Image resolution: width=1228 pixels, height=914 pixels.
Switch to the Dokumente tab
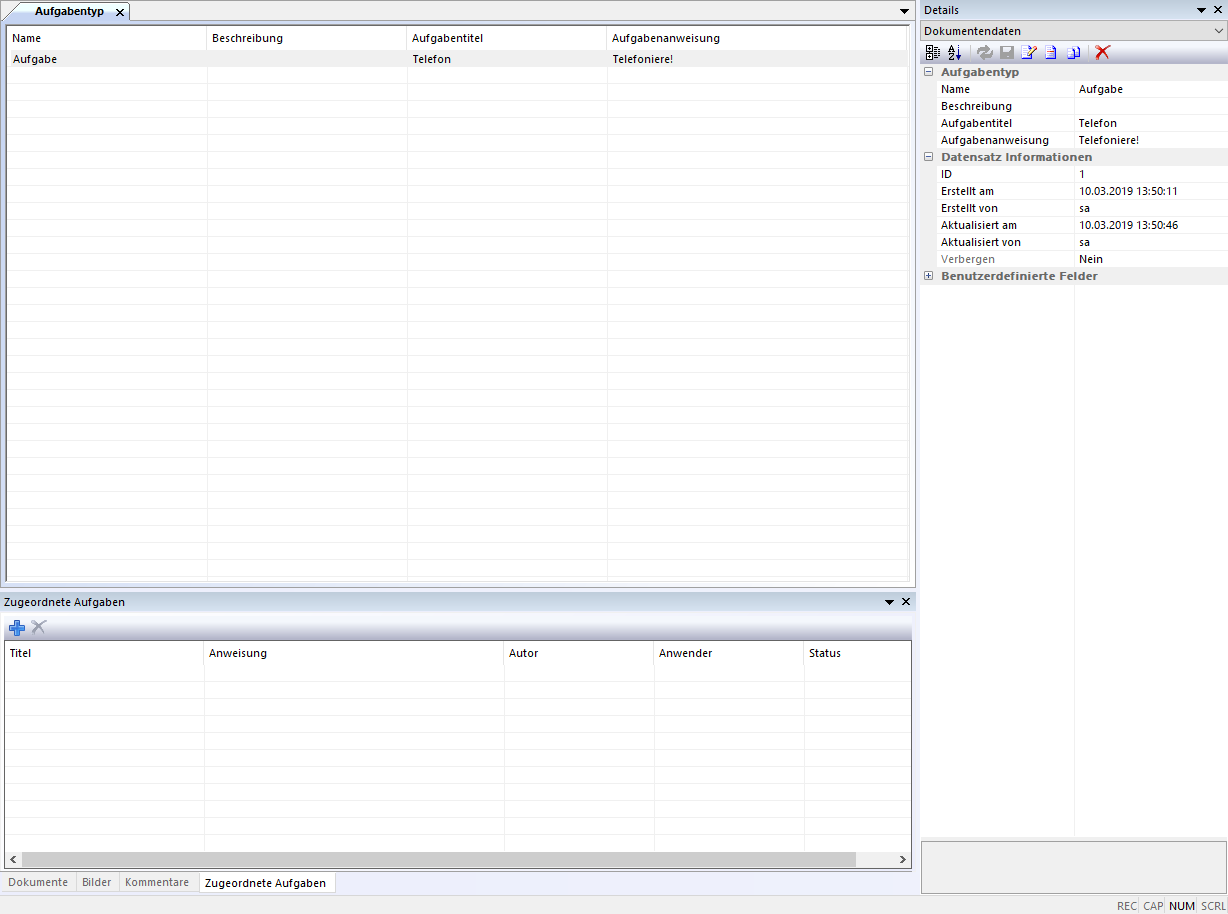[x=38, y=882]
